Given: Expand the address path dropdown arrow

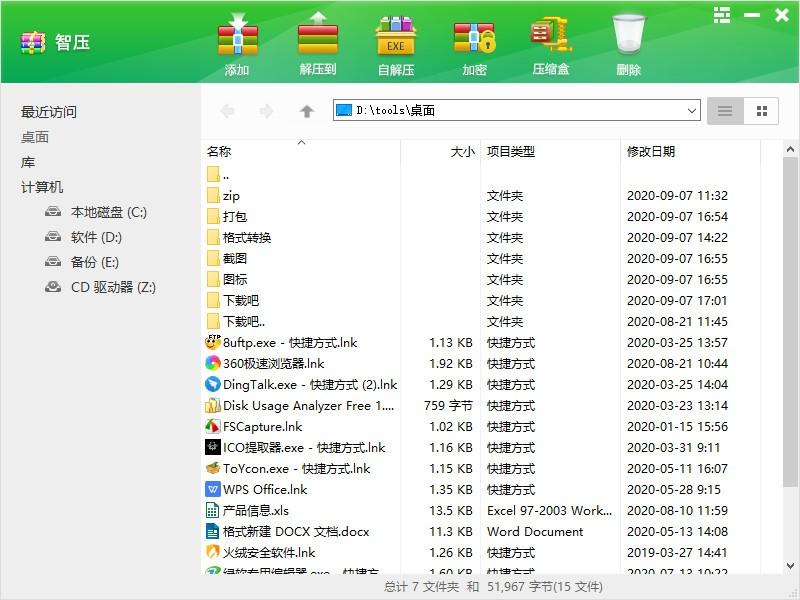Looking at the screenshot, I should point(691,111).
